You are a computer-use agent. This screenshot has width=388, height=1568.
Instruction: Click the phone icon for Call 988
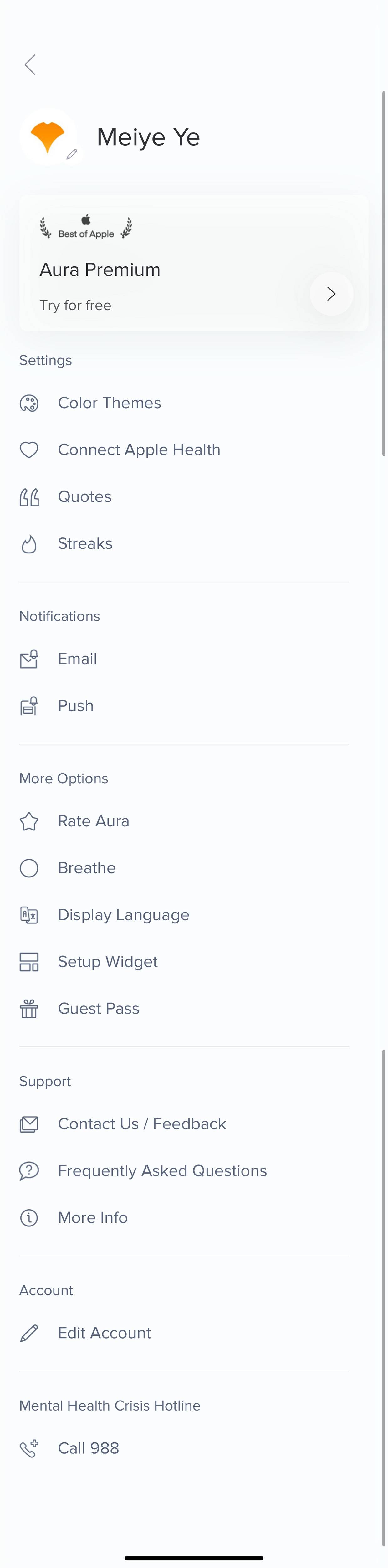29,1448
